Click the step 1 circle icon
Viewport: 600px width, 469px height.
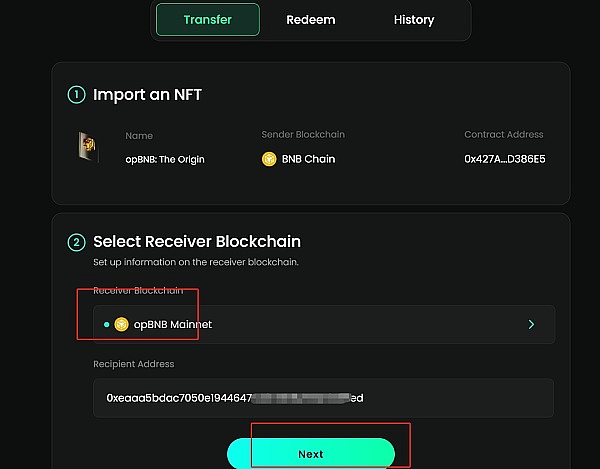click(x=76, y=95)
